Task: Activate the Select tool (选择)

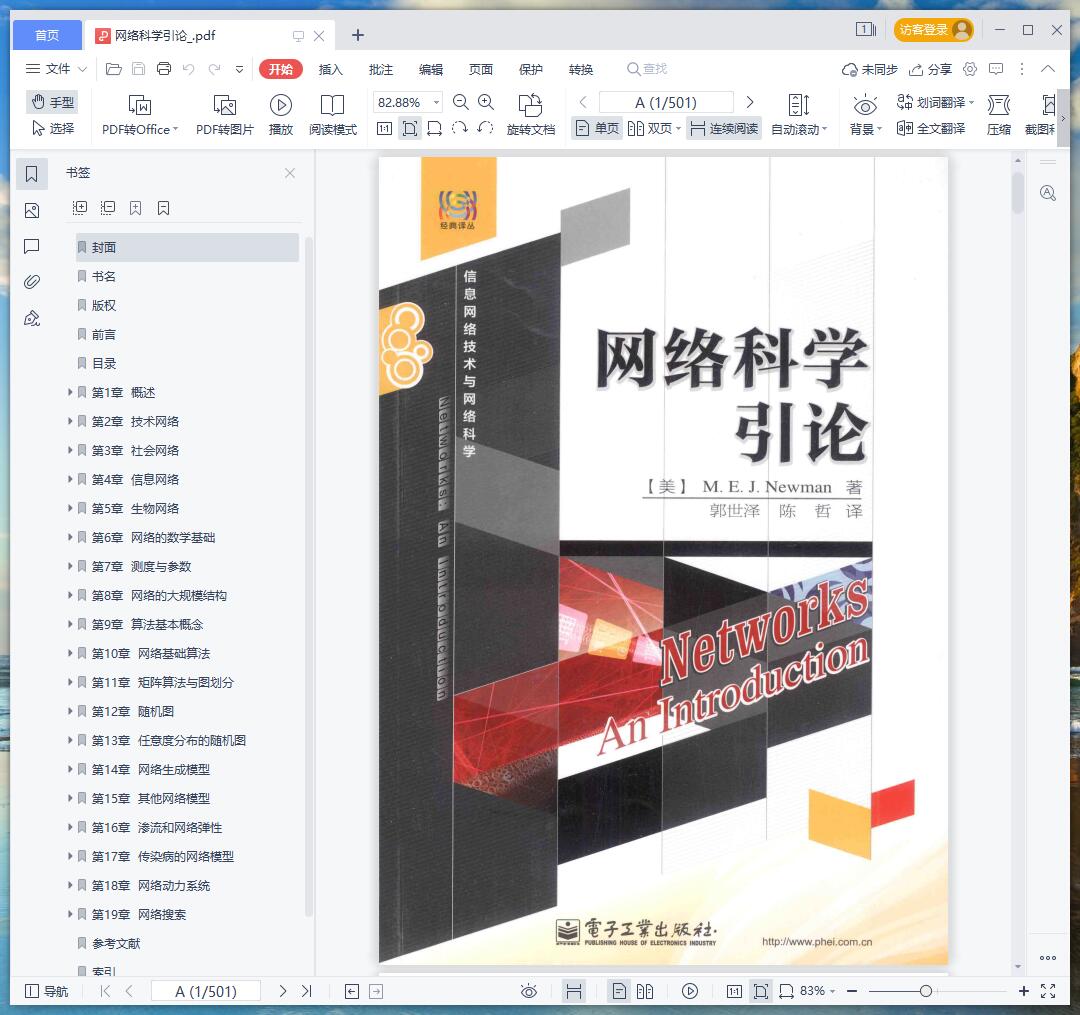Action: (53, 128)
